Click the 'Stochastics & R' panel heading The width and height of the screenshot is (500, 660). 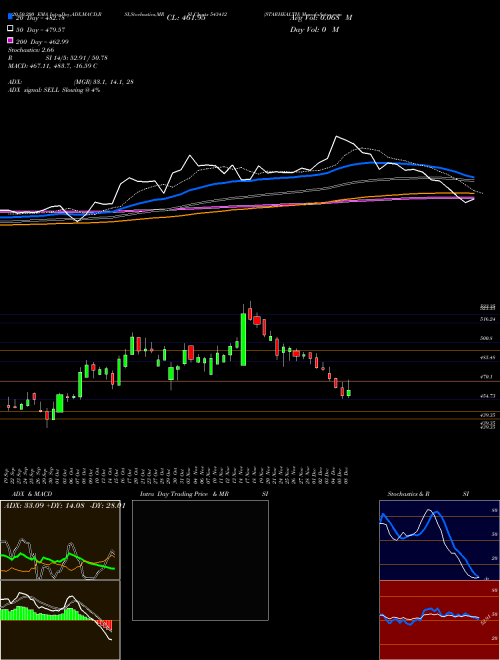[409, 494]
